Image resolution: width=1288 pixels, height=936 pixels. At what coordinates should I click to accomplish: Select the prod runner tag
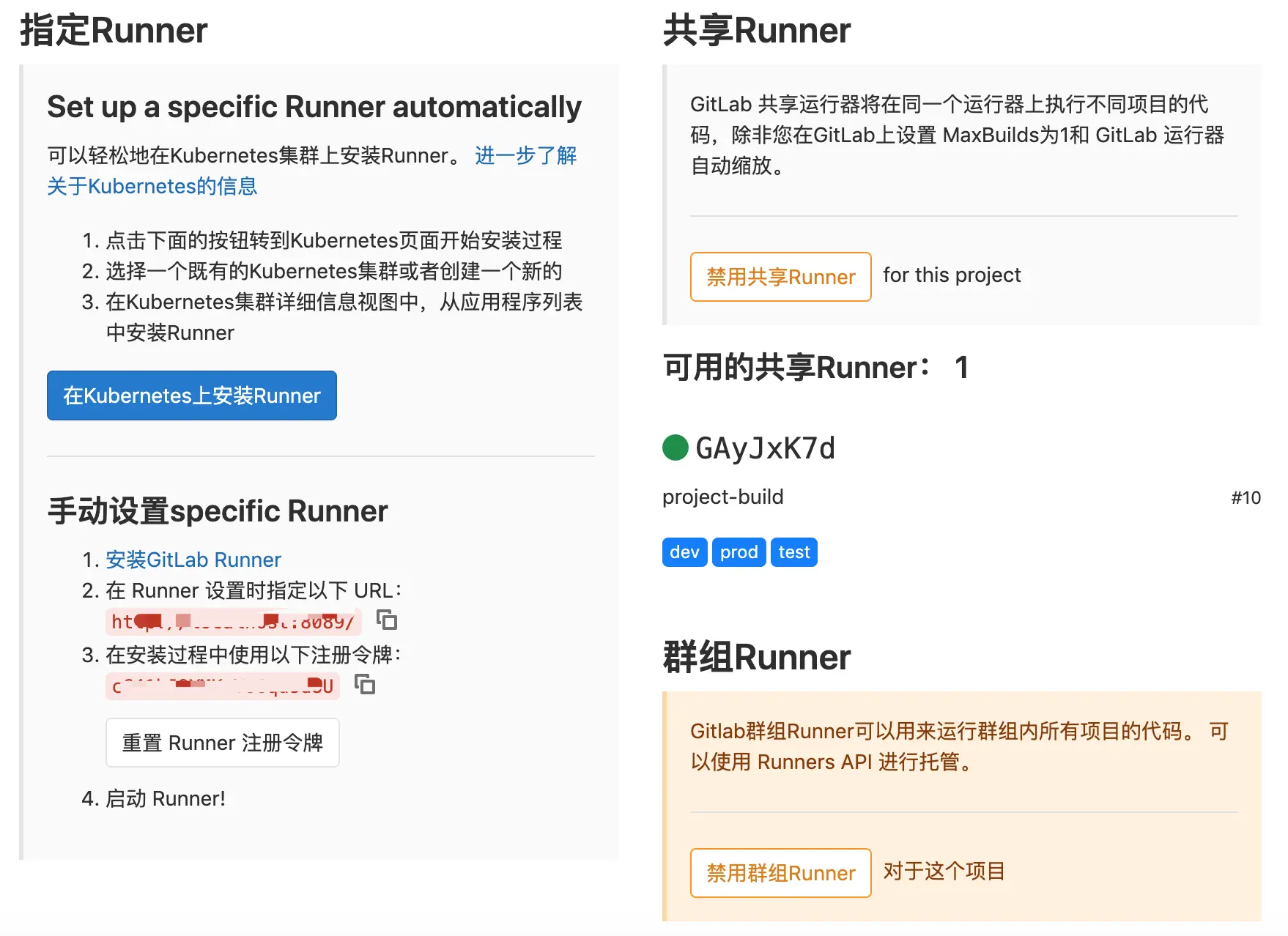(x=739, y=552)
